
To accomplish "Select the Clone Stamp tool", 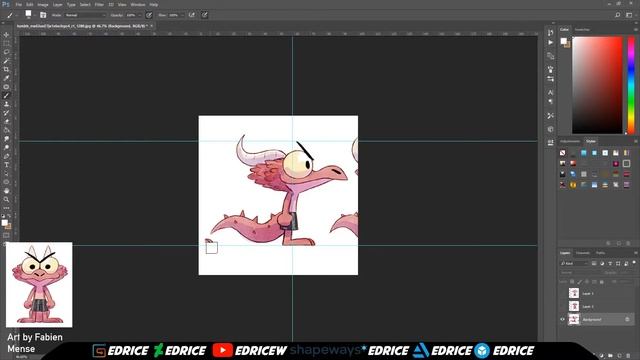I will click(x=6, y=104).
